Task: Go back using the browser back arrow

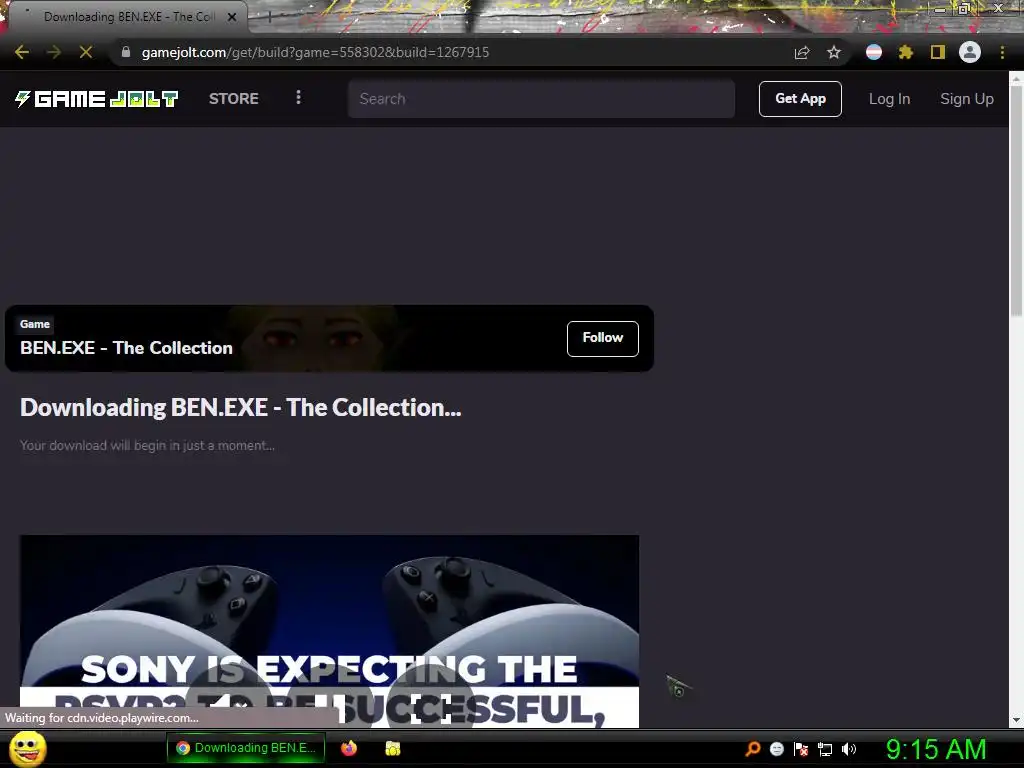Action: tap(22, 52)
